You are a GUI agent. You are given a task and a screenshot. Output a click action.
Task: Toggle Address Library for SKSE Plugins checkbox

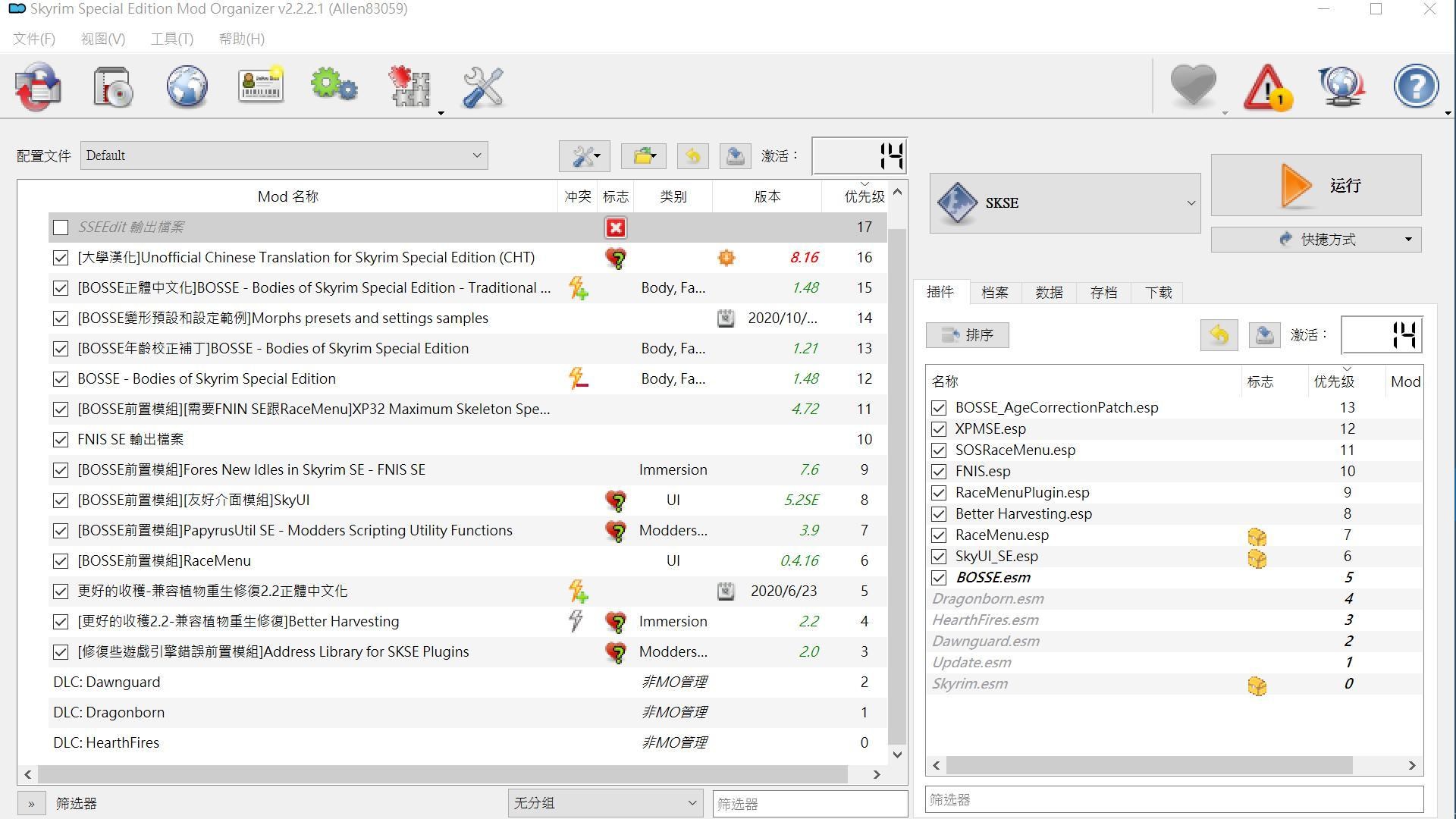point(61,652)
